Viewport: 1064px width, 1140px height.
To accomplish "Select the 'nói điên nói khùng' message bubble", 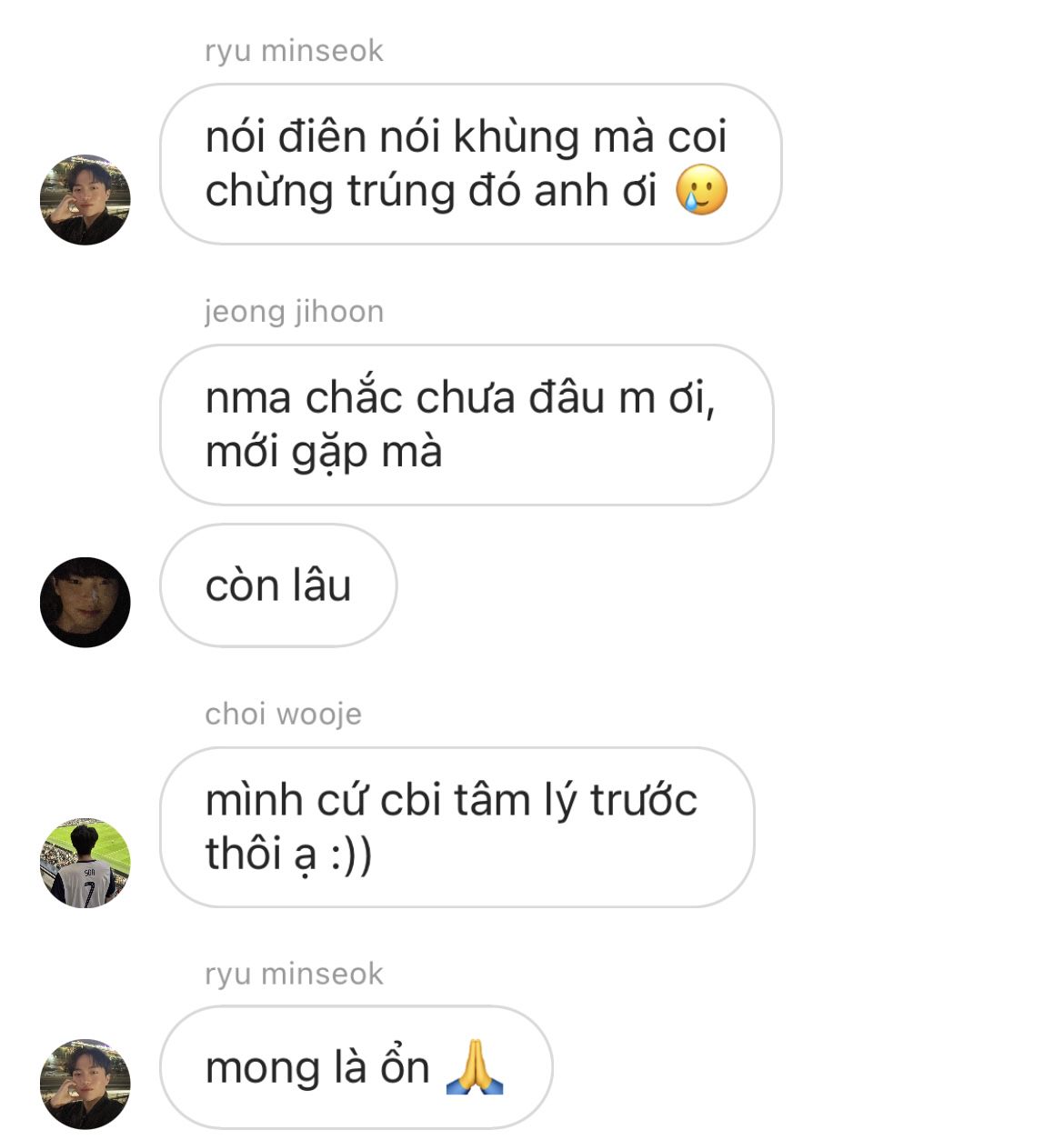I will [x=471, y=164].
